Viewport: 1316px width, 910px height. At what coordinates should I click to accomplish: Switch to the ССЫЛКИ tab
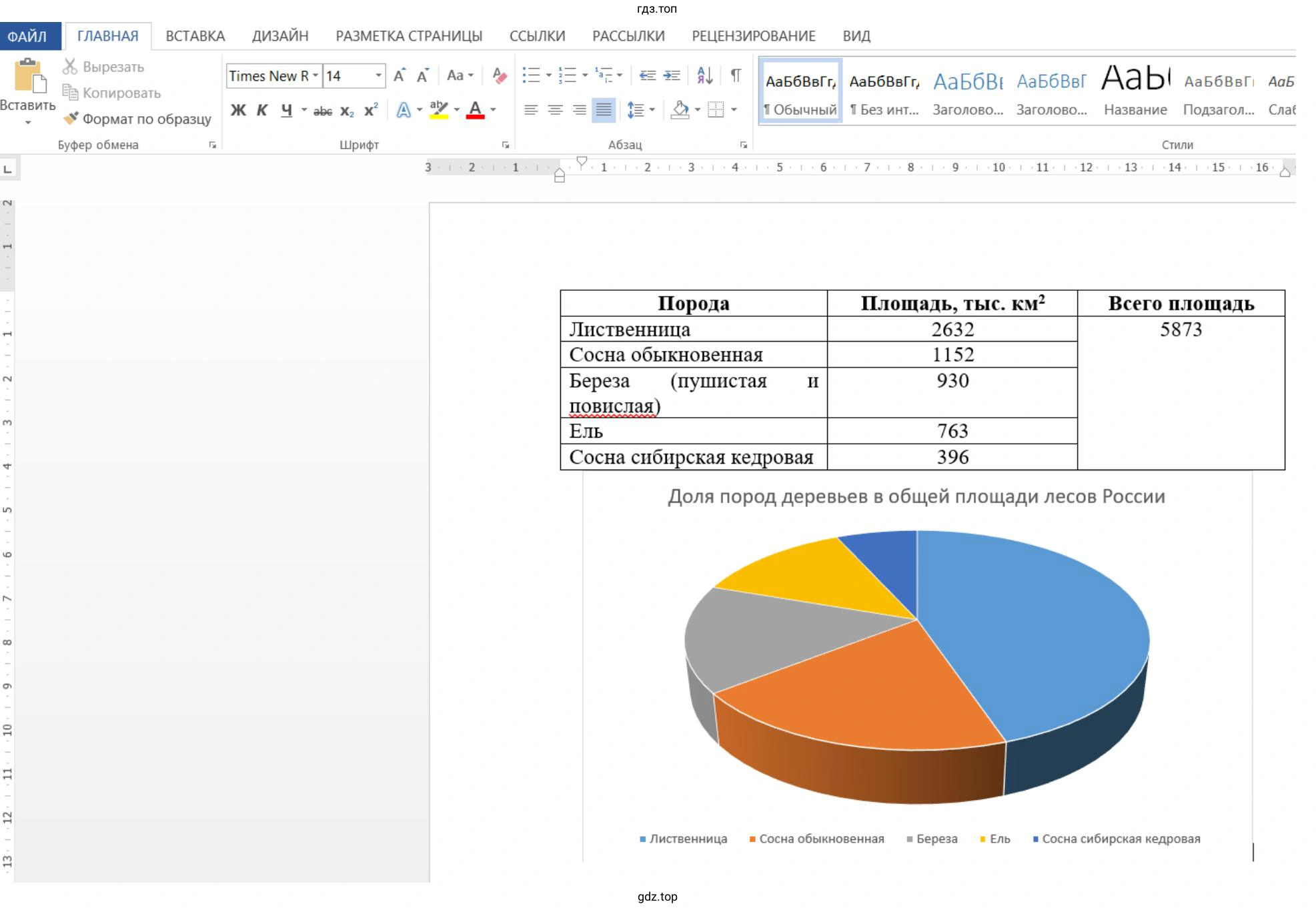pos(538,36)
